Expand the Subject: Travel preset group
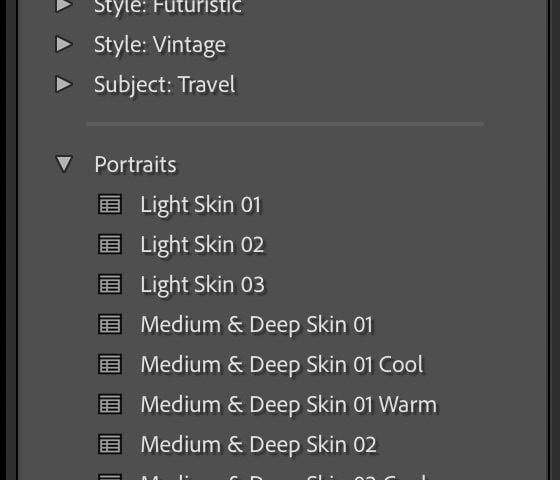The height and width of the screenshot is (480, 560). [x=64, y=84]
